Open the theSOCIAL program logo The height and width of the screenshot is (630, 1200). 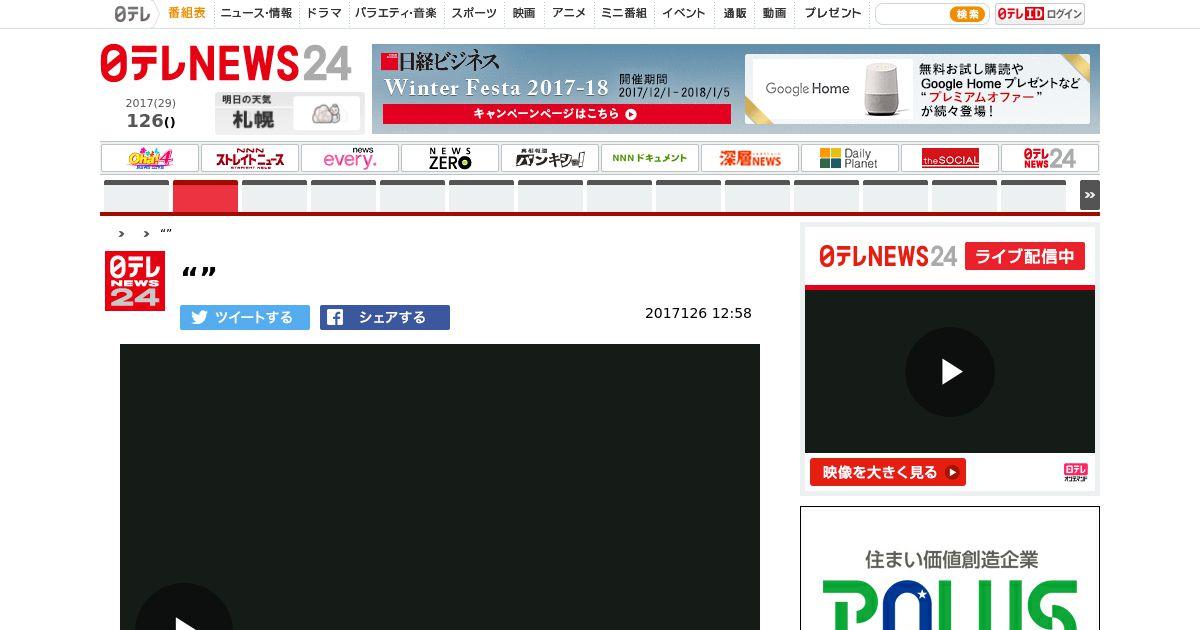click(950, 158)
